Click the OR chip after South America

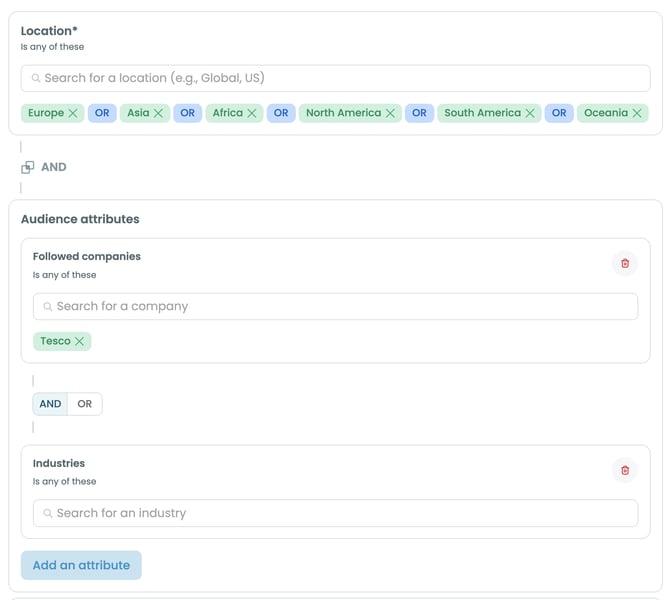click(559, 113)
